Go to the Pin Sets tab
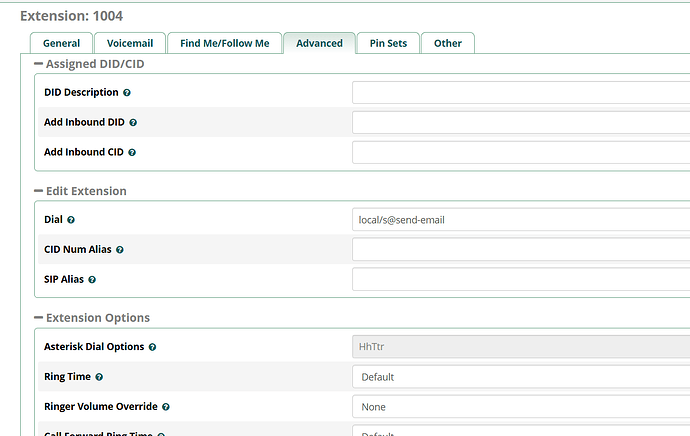 point(387,43)
